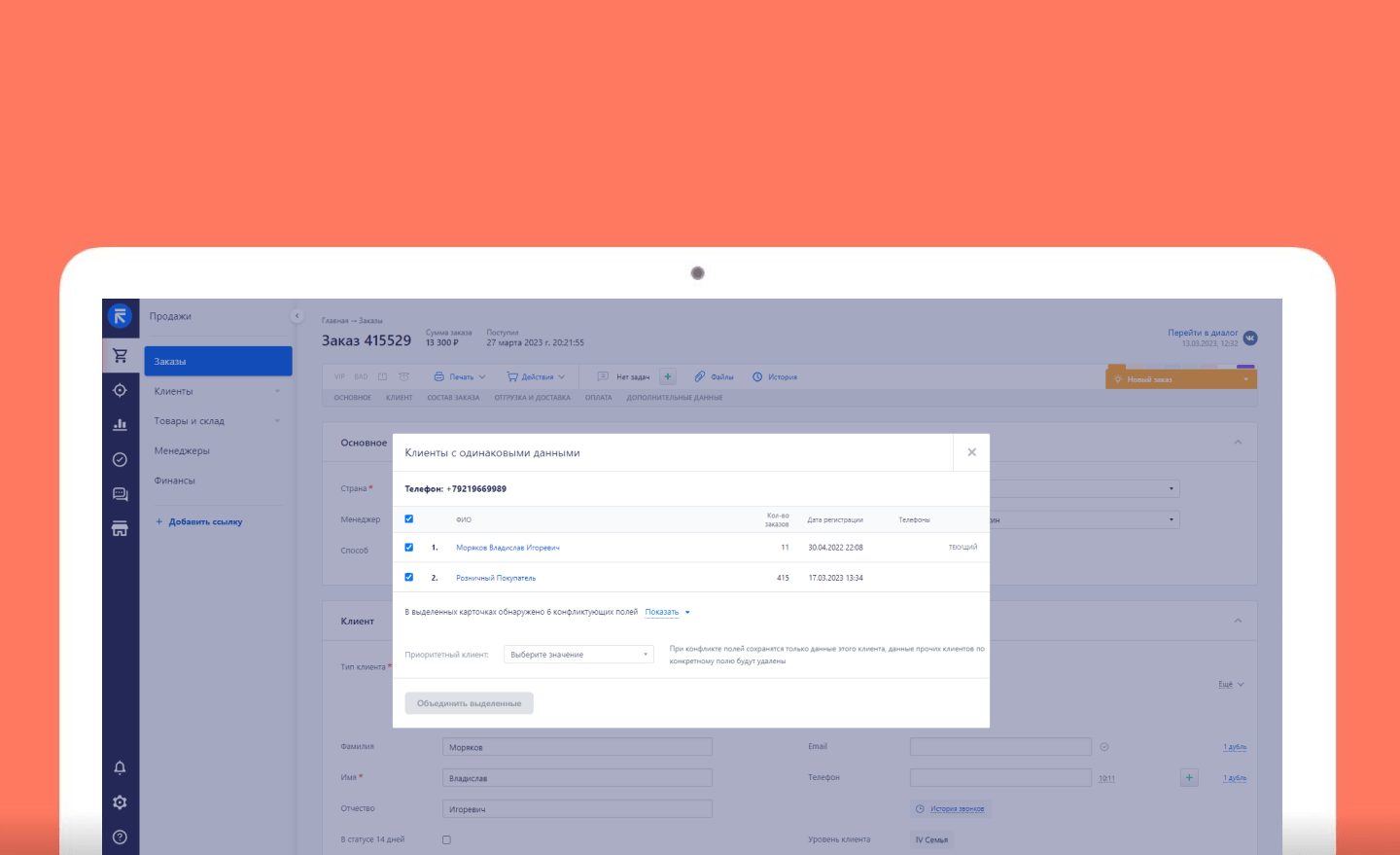Open the Заказы sidebar menu item
Viewport: 1400px width, 855px height.
[218, 361]
